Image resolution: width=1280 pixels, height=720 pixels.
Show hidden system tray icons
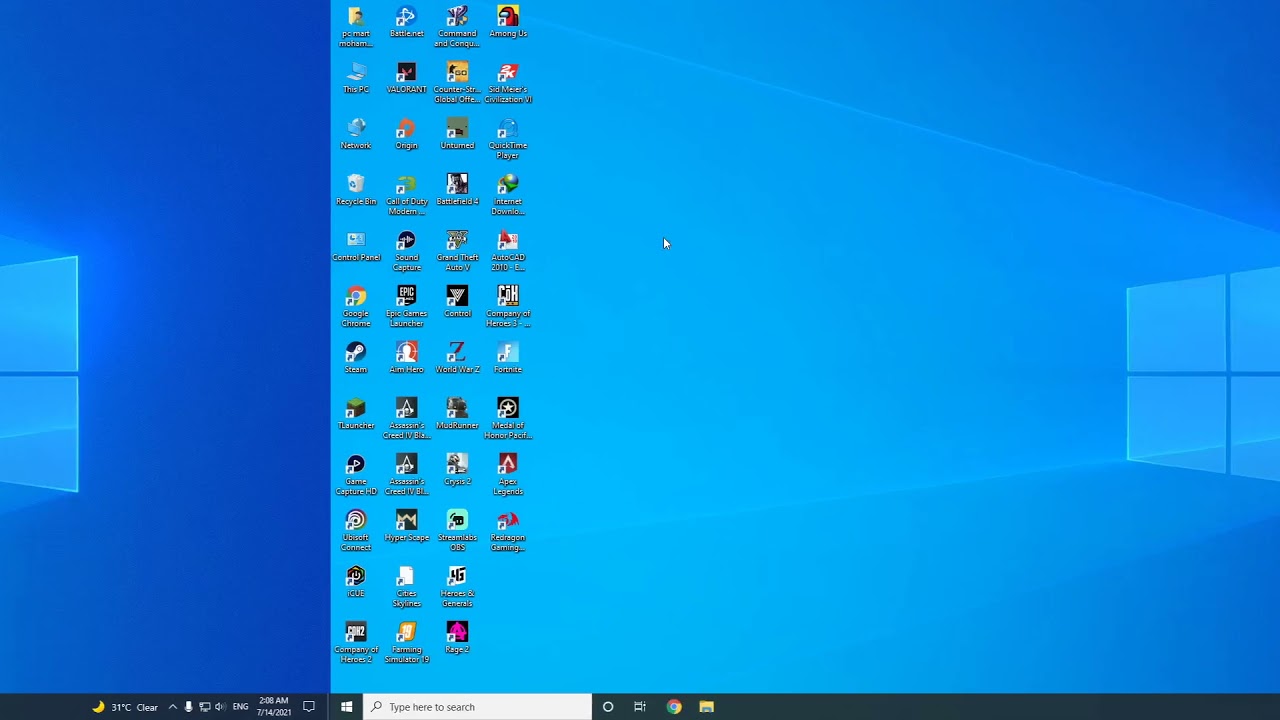(172, 707)
